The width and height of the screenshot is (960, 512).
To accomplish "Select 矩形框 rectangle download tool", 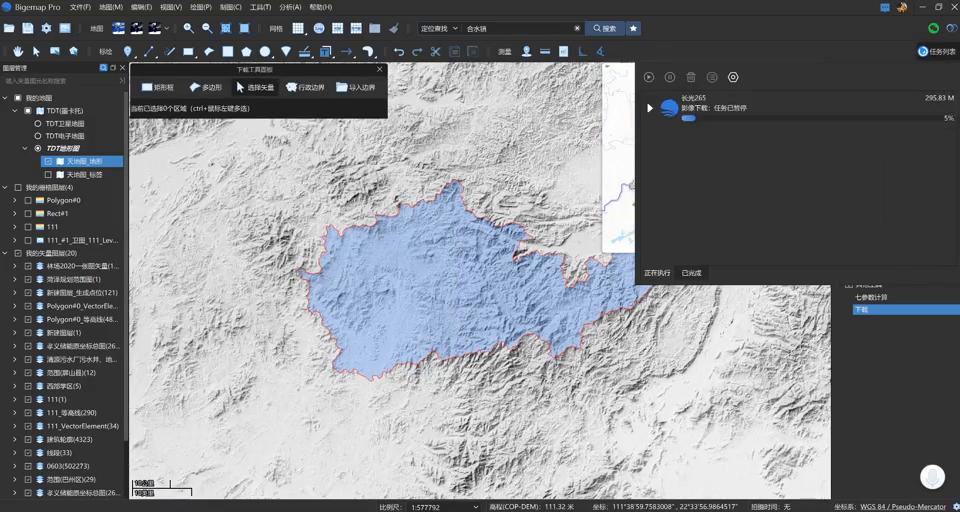I will click(158, 87).
